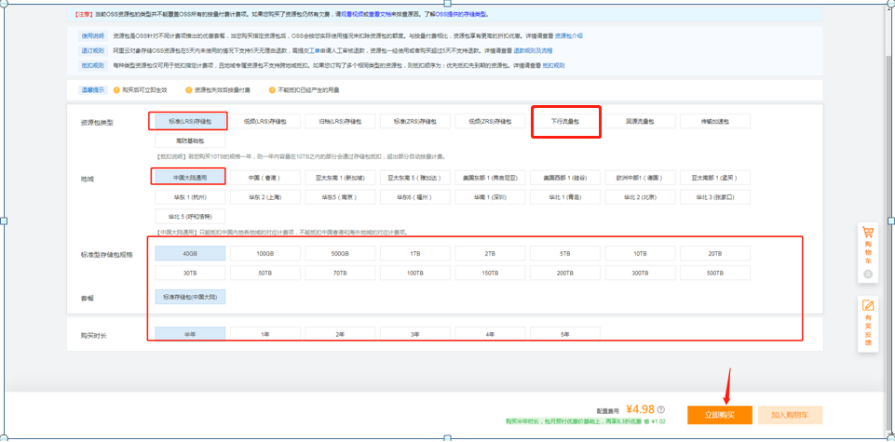Click the 加入购物车 add to cart button
Image resolution: width=895 pixels, height=442 pixels.
coord(791,415)
